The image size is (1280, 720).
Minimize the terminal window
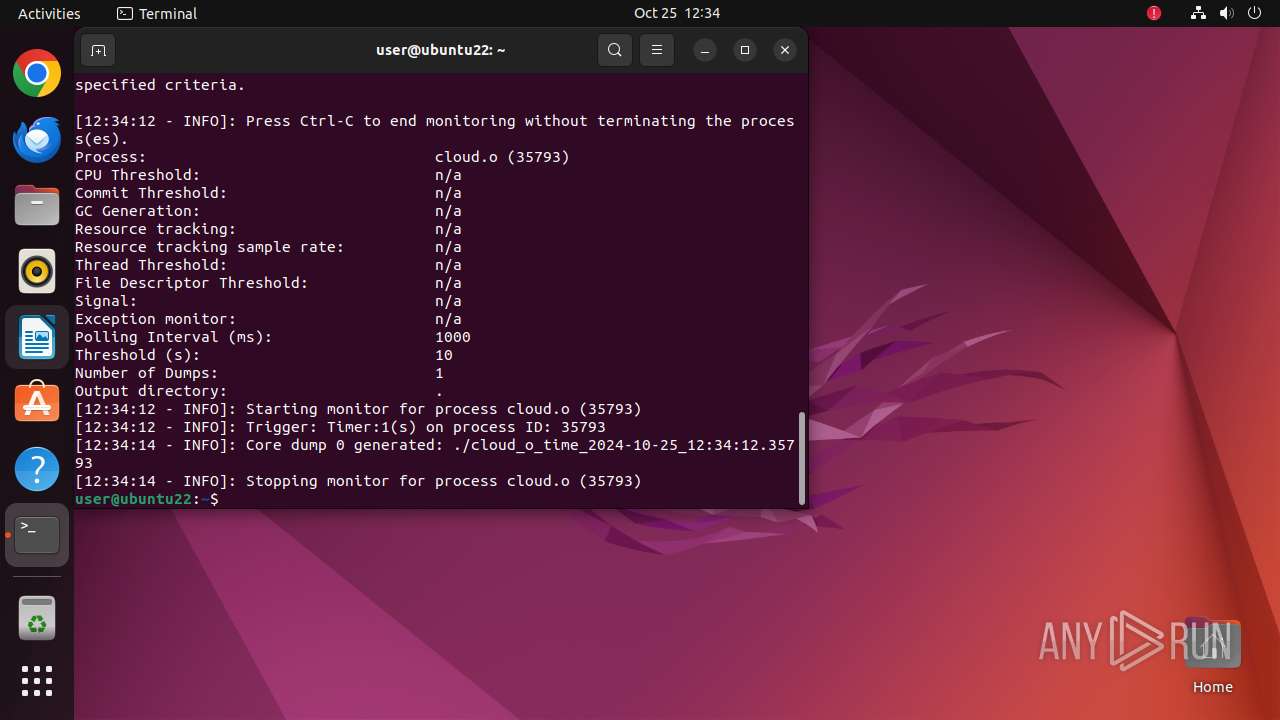point(705,50)
